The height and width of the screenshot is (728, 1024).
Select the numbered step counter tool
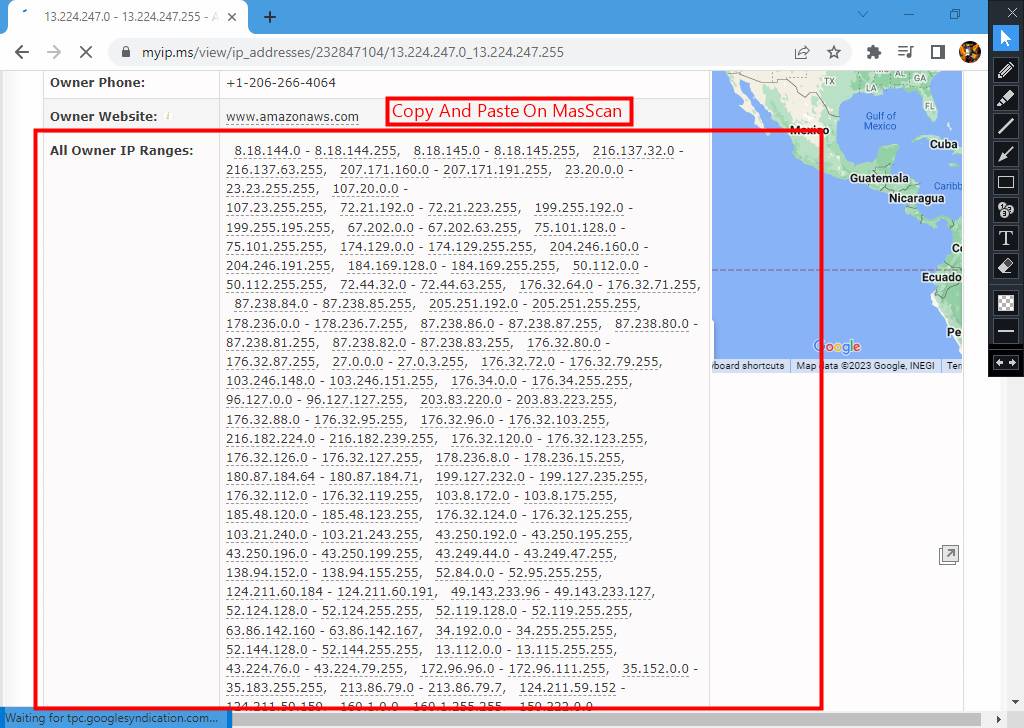pyautogui.click(x=1006, y=210)
